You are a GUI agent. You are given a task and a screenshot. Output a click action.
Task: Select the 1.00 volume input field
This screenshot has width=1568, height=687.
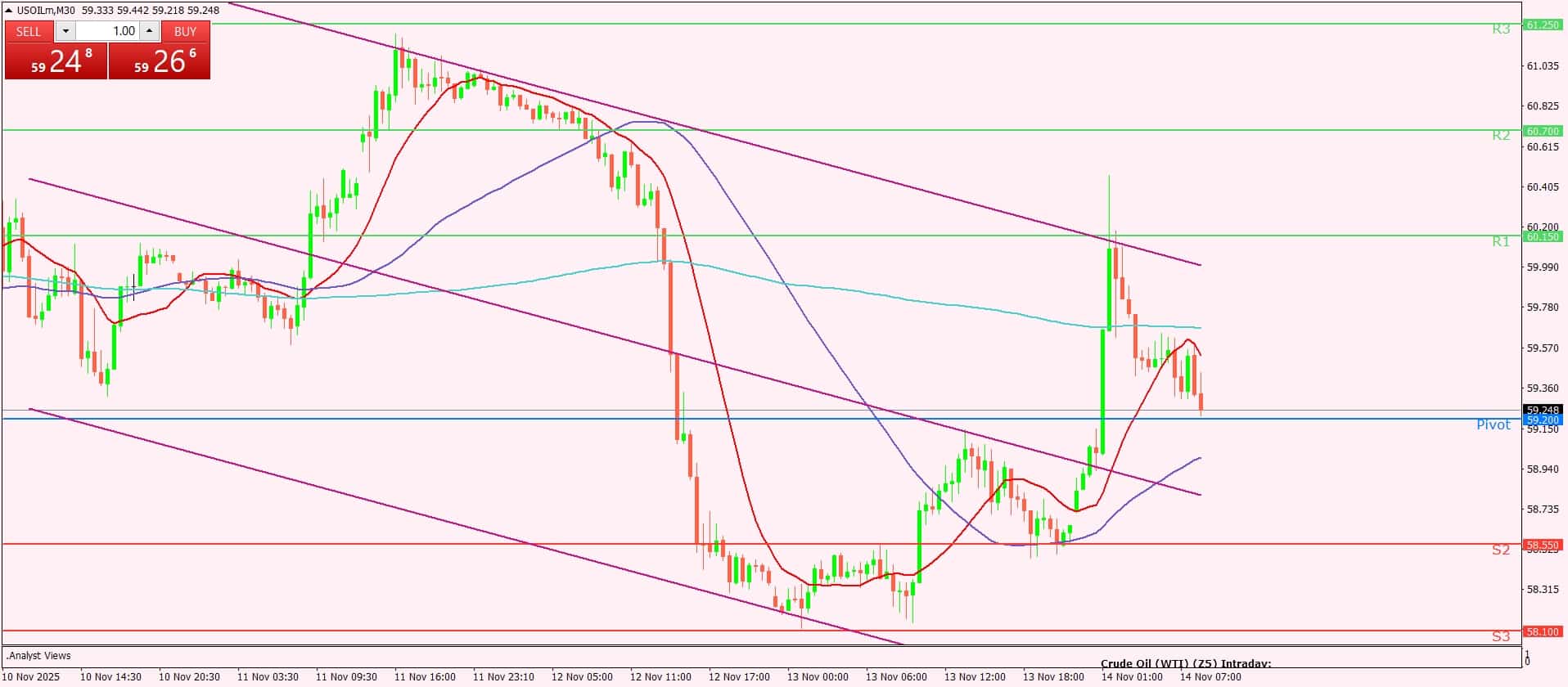pyautogui.click(x=107, y=31)
